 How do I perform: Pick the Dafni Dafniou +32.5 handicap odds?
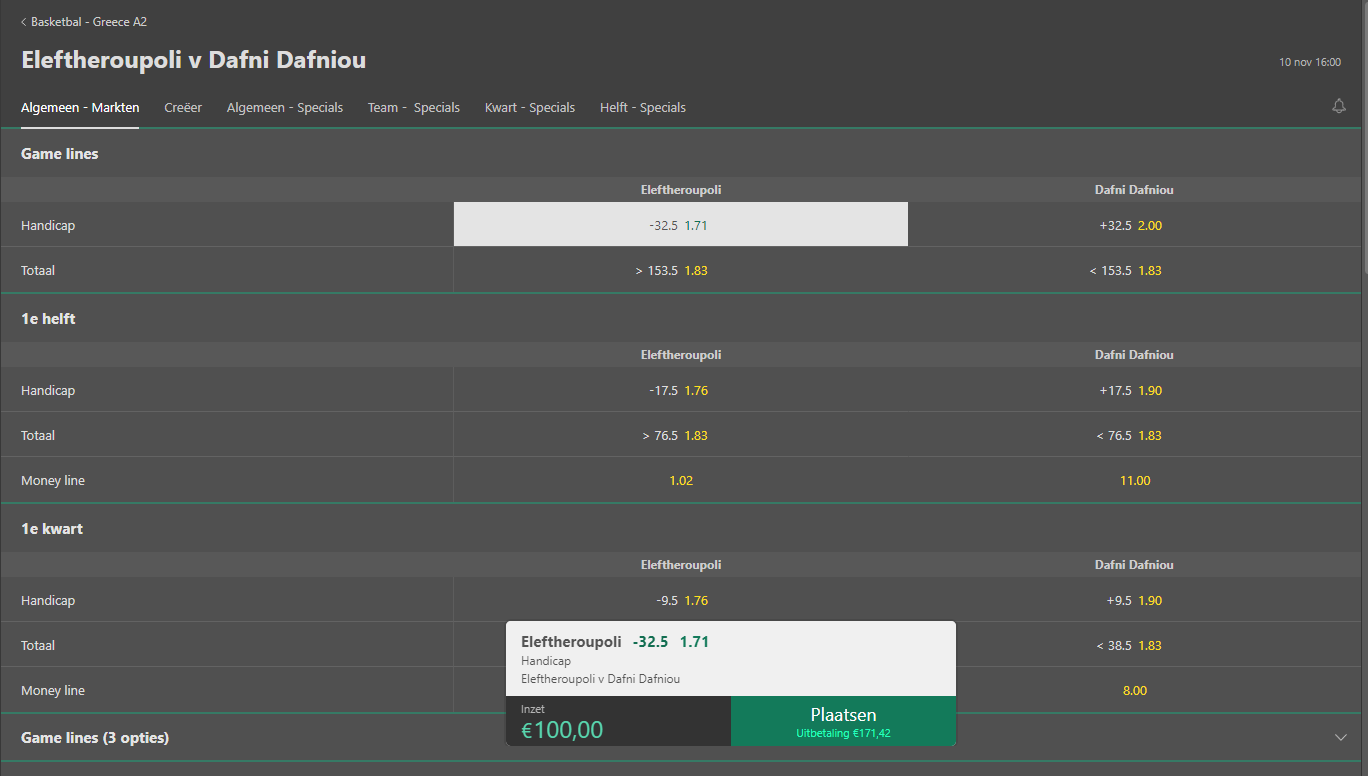click(x=1135, y=225)
